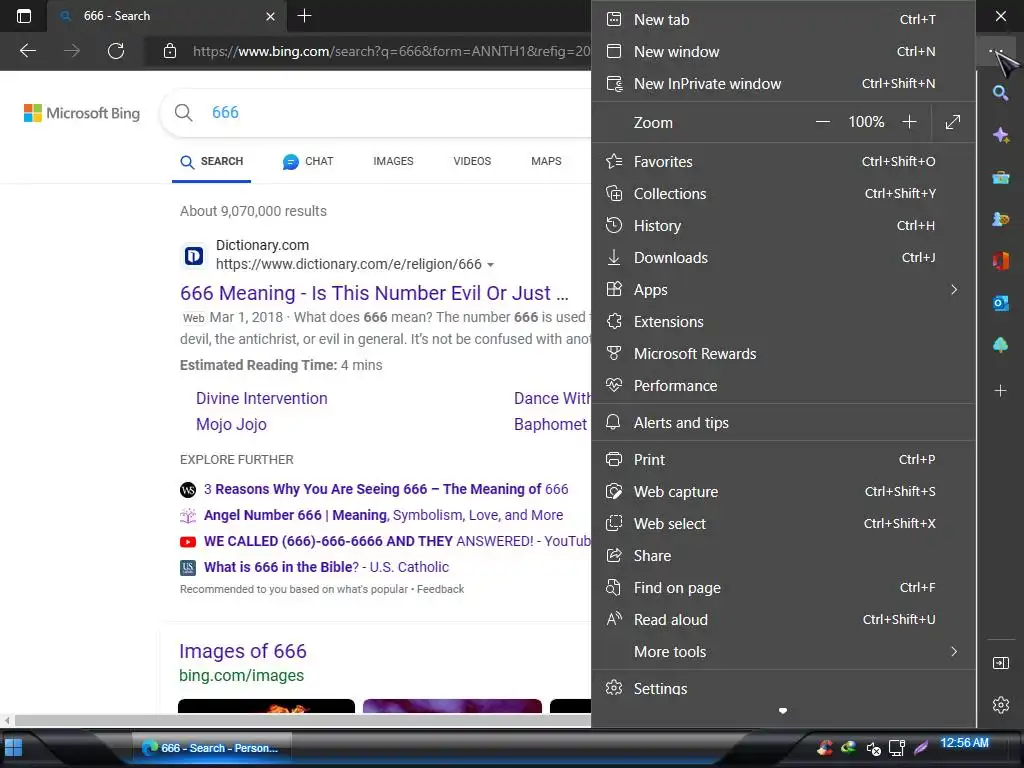This screenshot has height=768, width=1024.
Task: Open 3 Reasons Why You Are Seeing 666
Action: coord(386,489)
